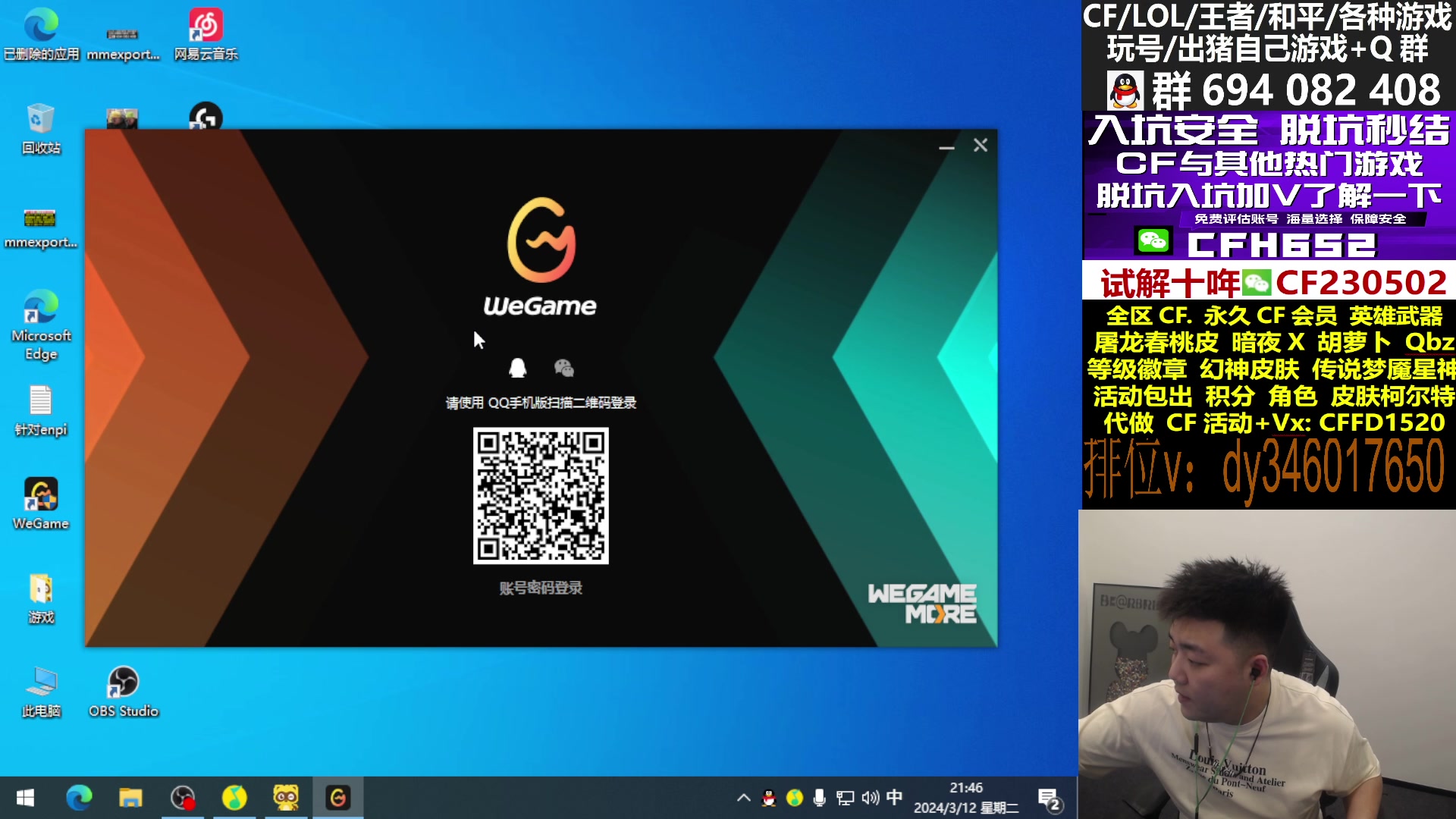Open the 游戏 folder on desktop
Screen dimensions: 1456x819
pyautogui.click(x=41, y=599)
